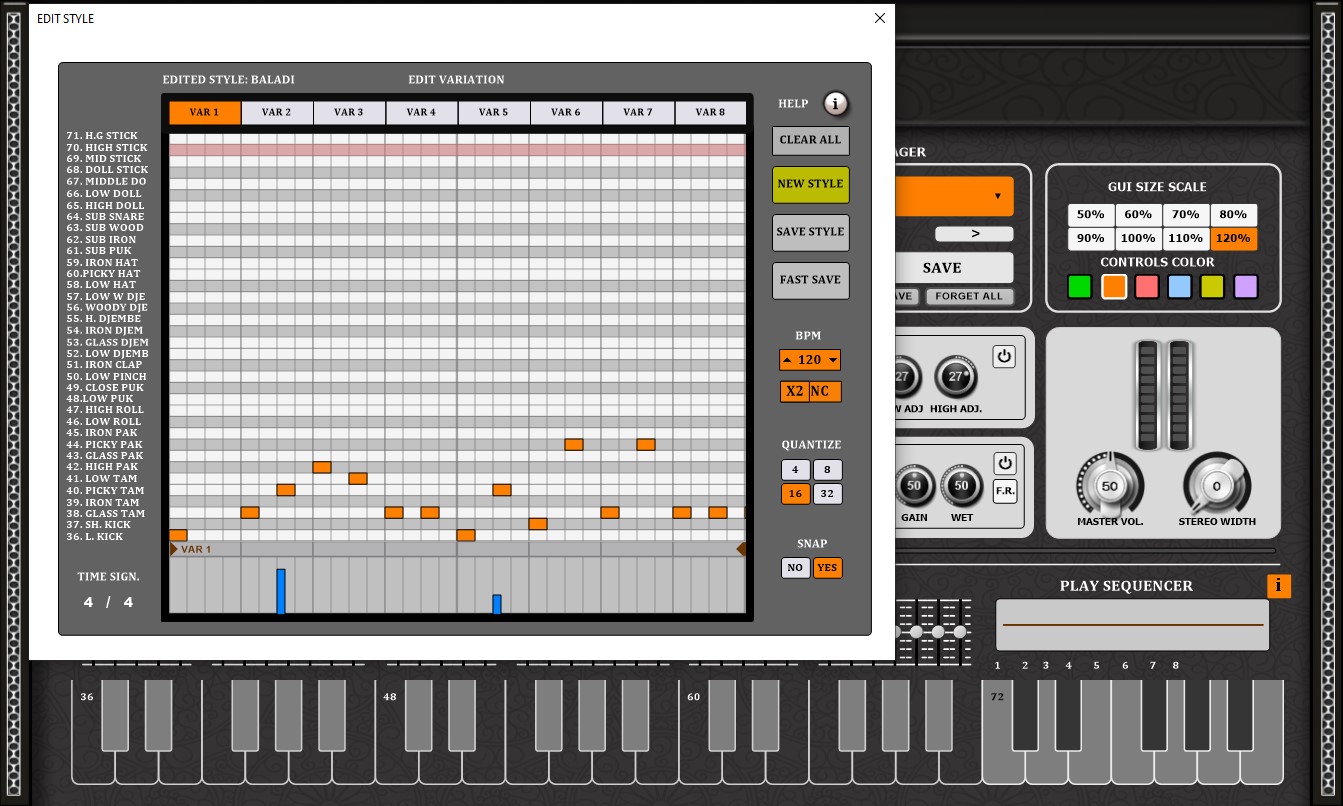Increase BPM with the up arrow
Viewport: 1343px width, 806px height.
tap(787, 360)
